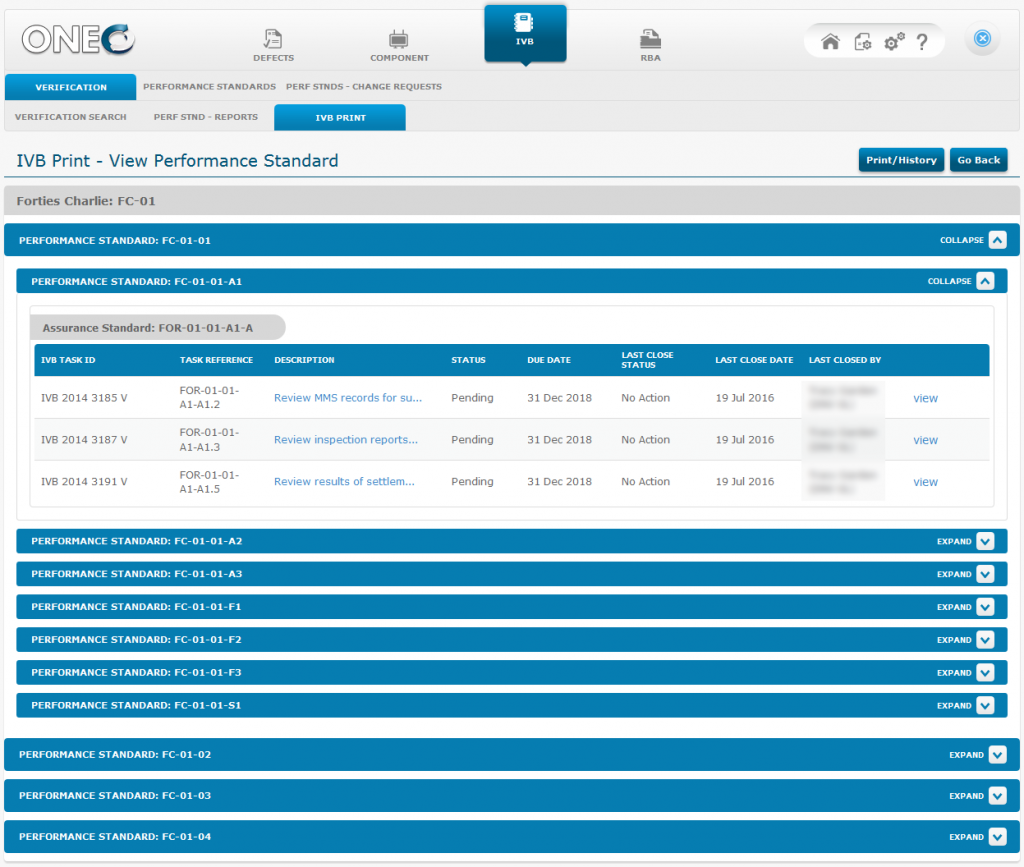
Task: Click last close date of IVB 2014 3185 V
Action: (x=744, y=398)
